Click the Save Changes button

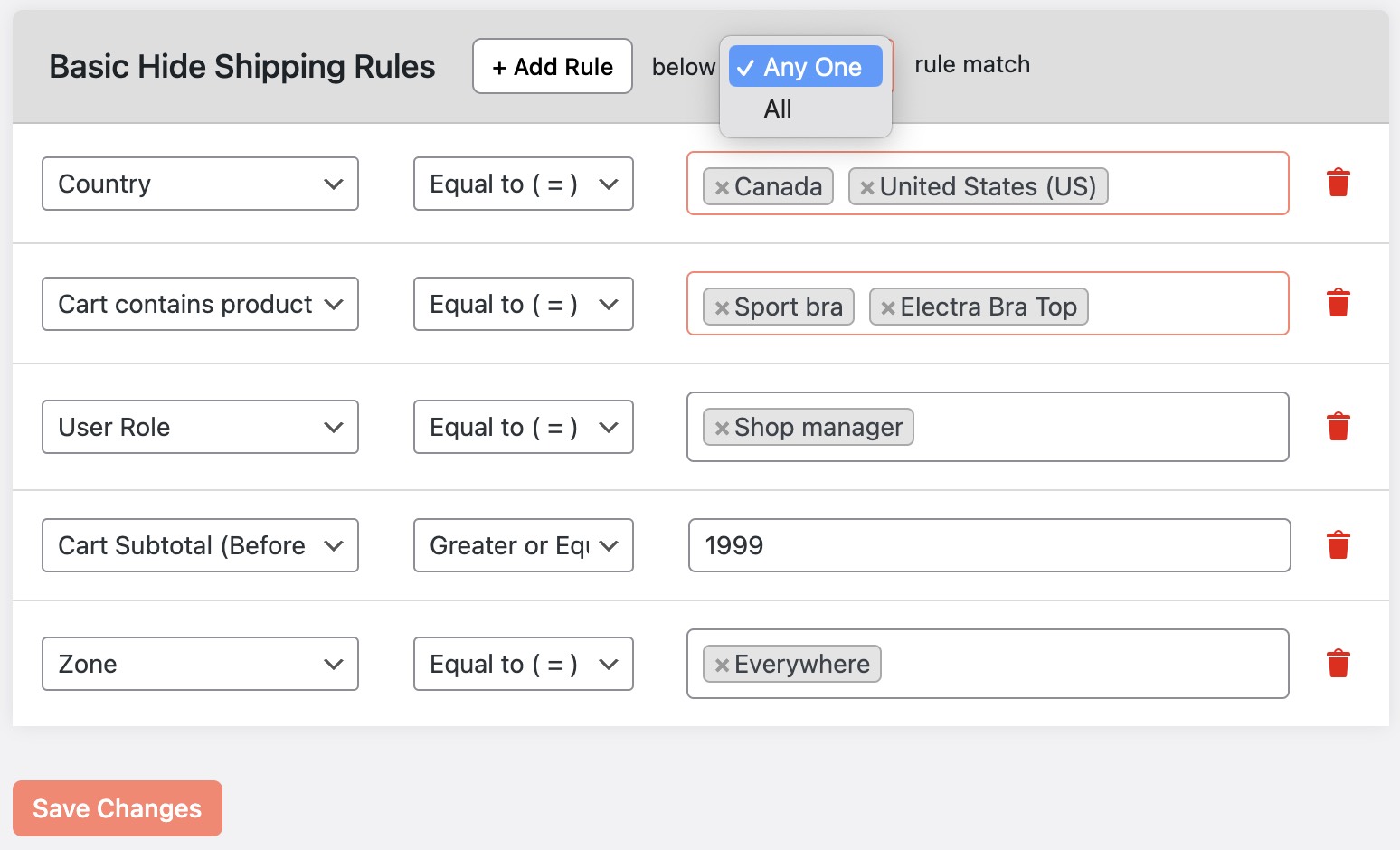click(117, 807)
